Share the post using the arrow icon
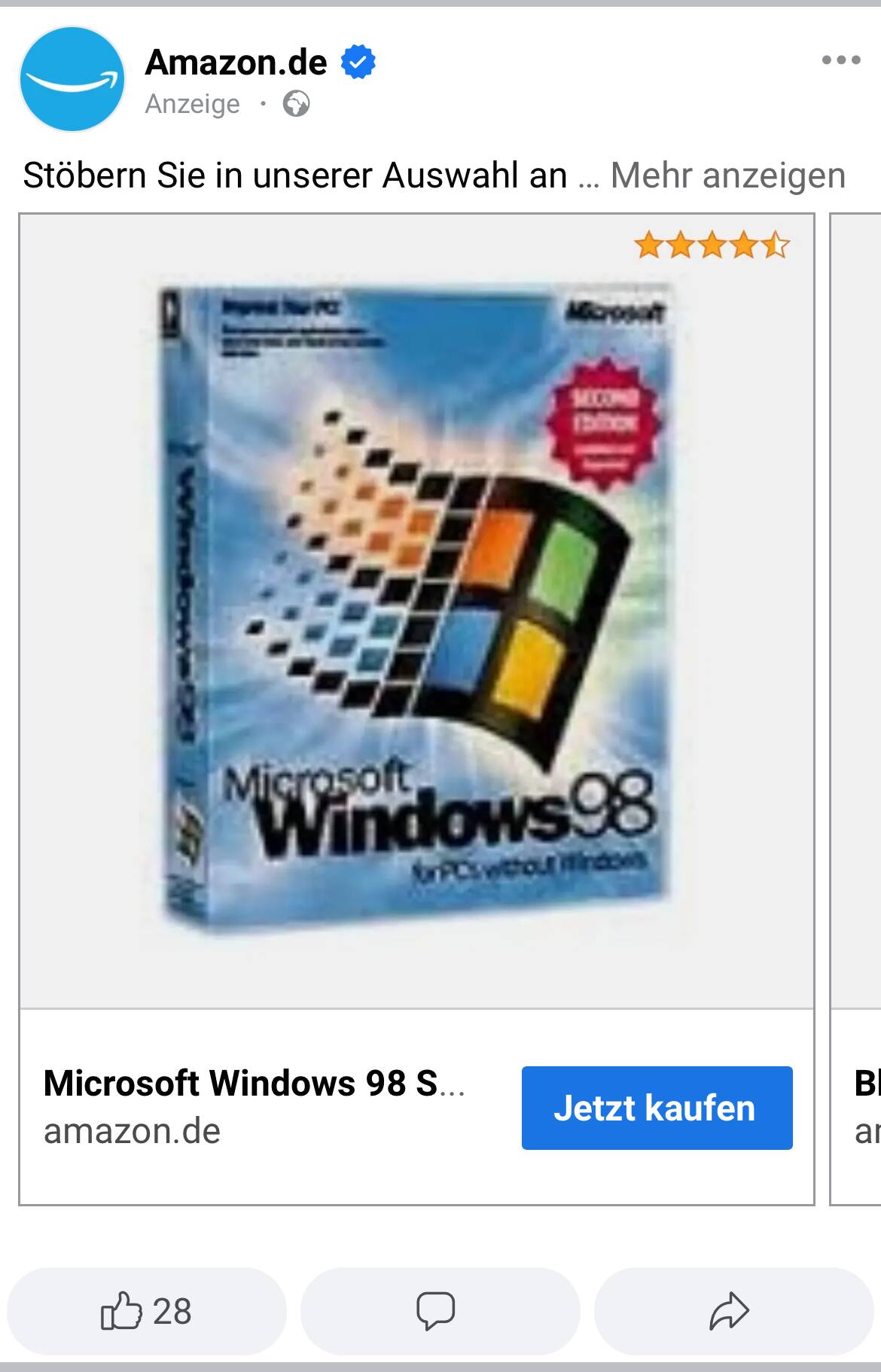The image size is (881, 1372). [x=729, y=1311]
